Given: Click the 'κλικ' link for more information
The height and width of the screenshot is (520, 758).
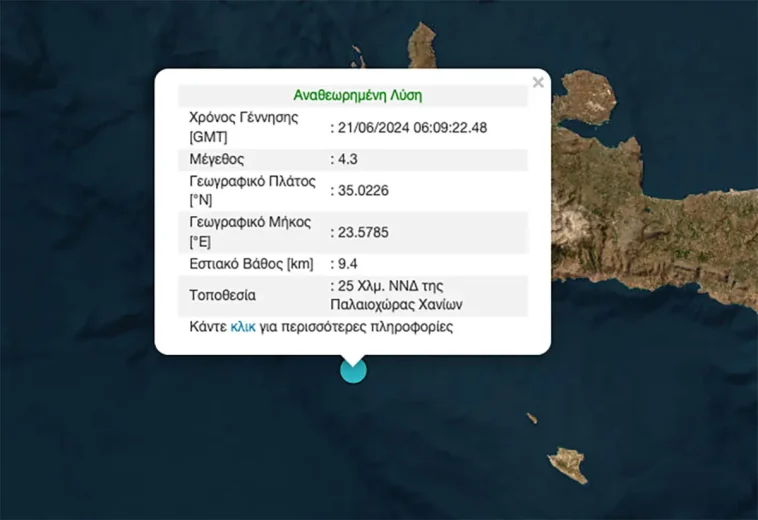Looking at the screenshot, I should click(244, 327).
